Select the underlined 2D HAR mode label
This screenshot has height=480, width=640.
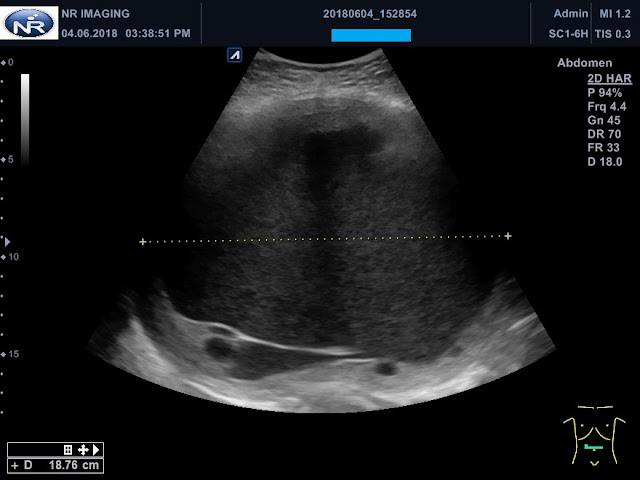tap(609, 78)
